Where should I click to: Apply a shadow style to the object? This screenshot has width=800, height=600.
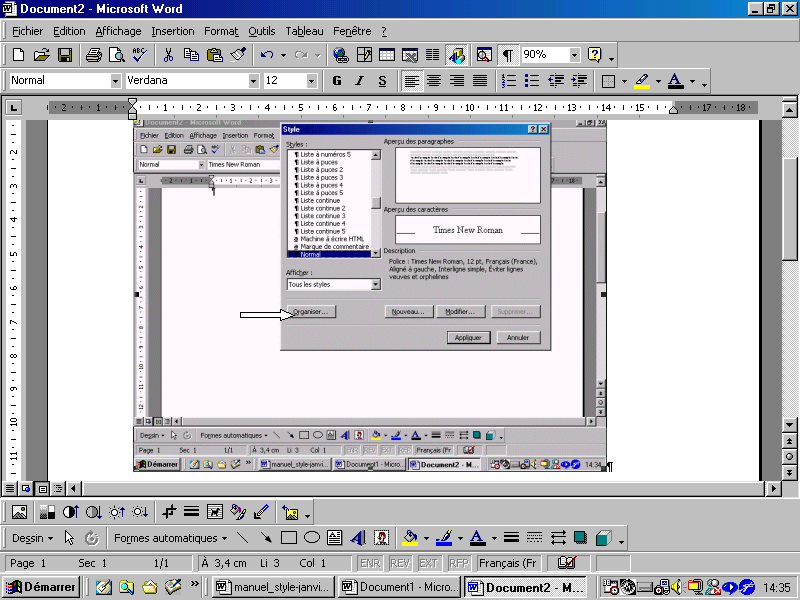(x=580, y=538)
